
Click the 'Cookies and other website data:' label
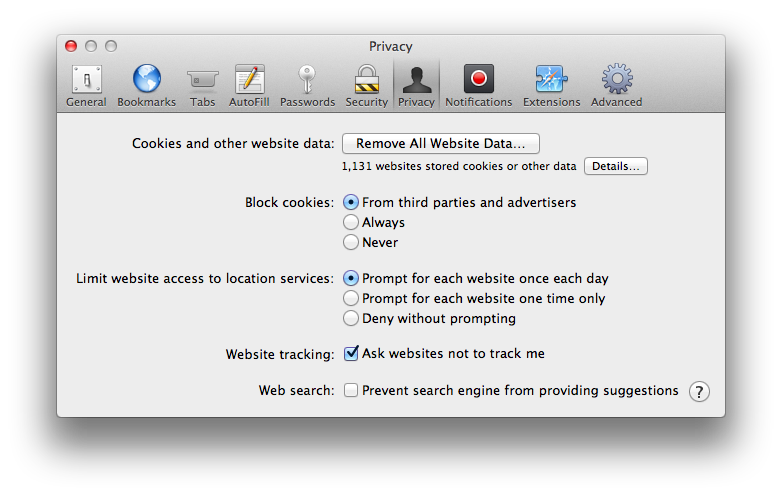233,144
